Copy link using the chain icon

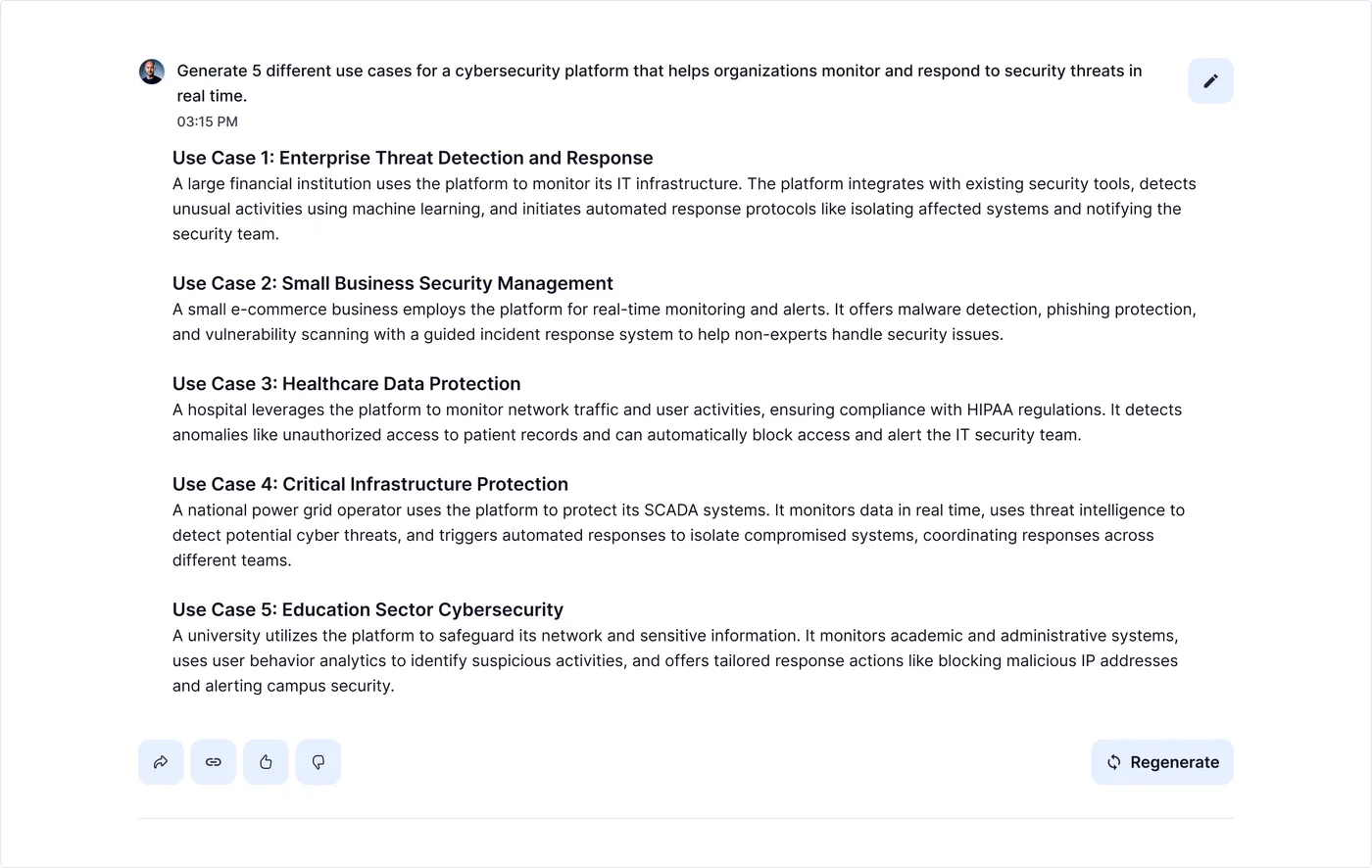tap(214, 762)
